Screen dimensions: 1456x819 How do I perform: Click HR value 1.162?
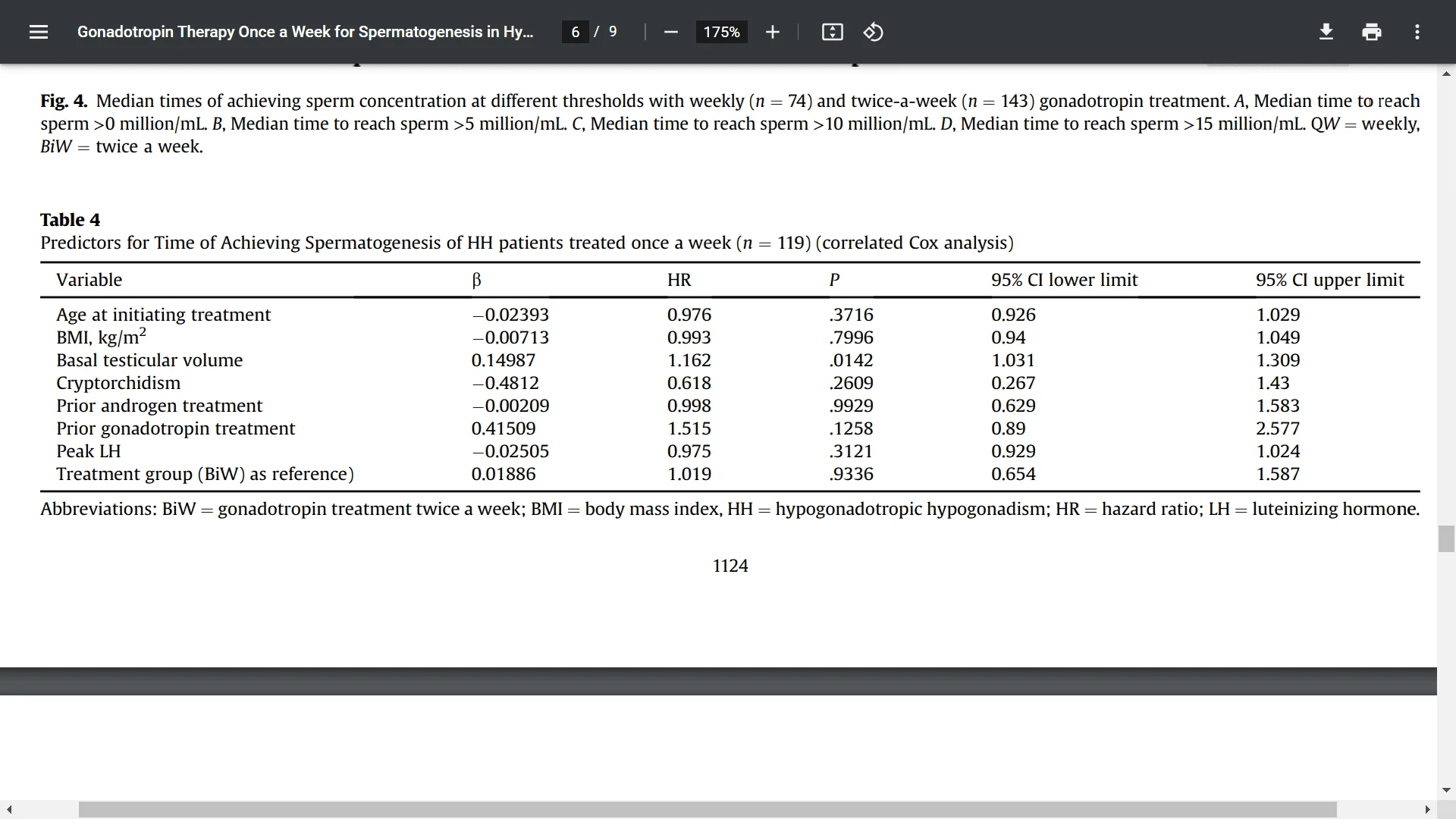tap(689, 360)
